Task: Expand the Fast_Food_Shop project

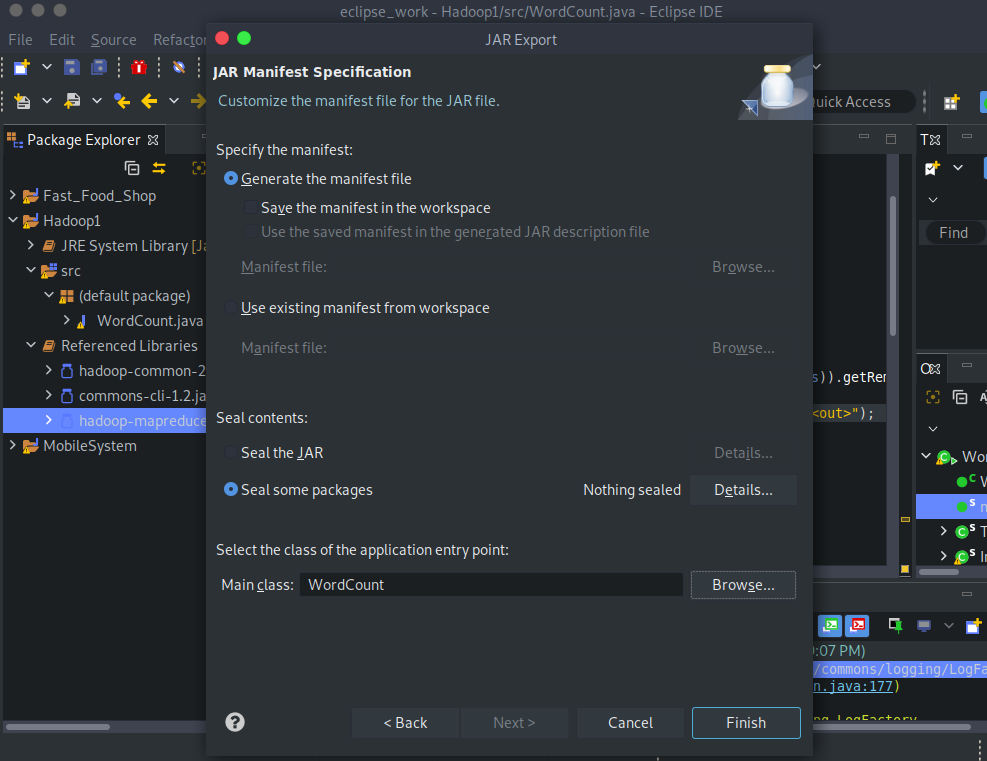Action: [13, 195]
